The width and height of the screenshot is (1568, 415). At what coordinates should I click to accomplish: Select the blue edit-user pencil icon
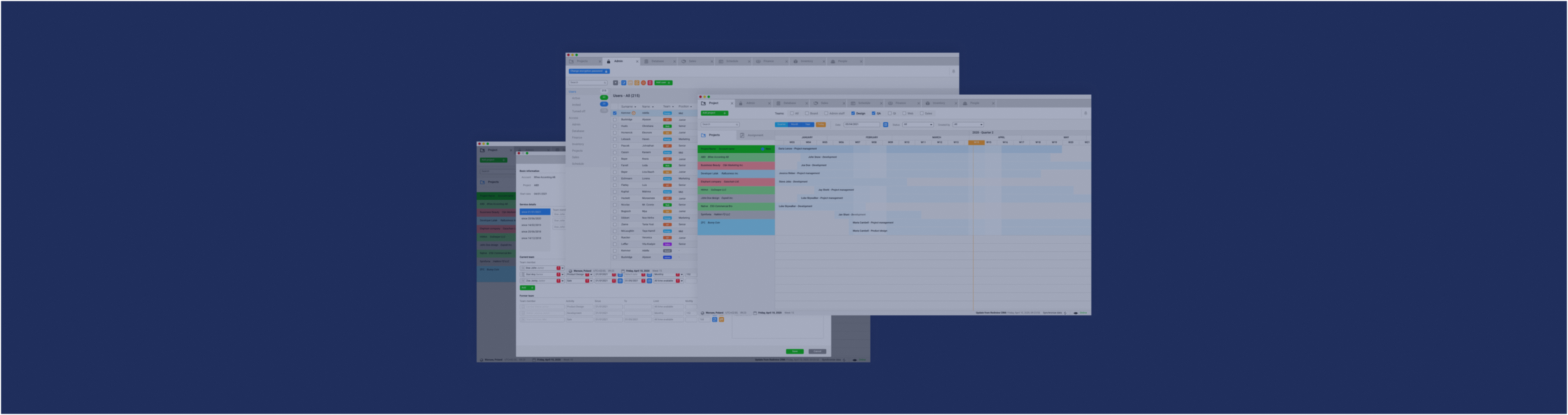click(624, 83)
